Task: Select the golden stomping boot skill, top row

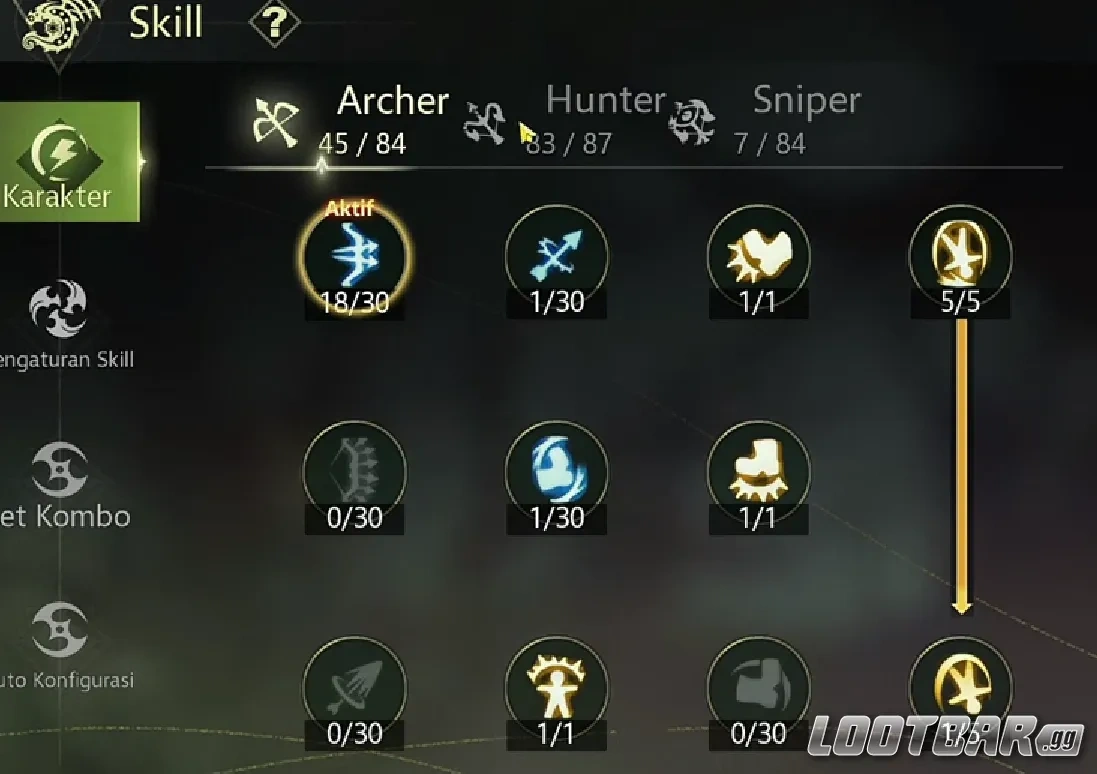Action: tap(758, 258)
